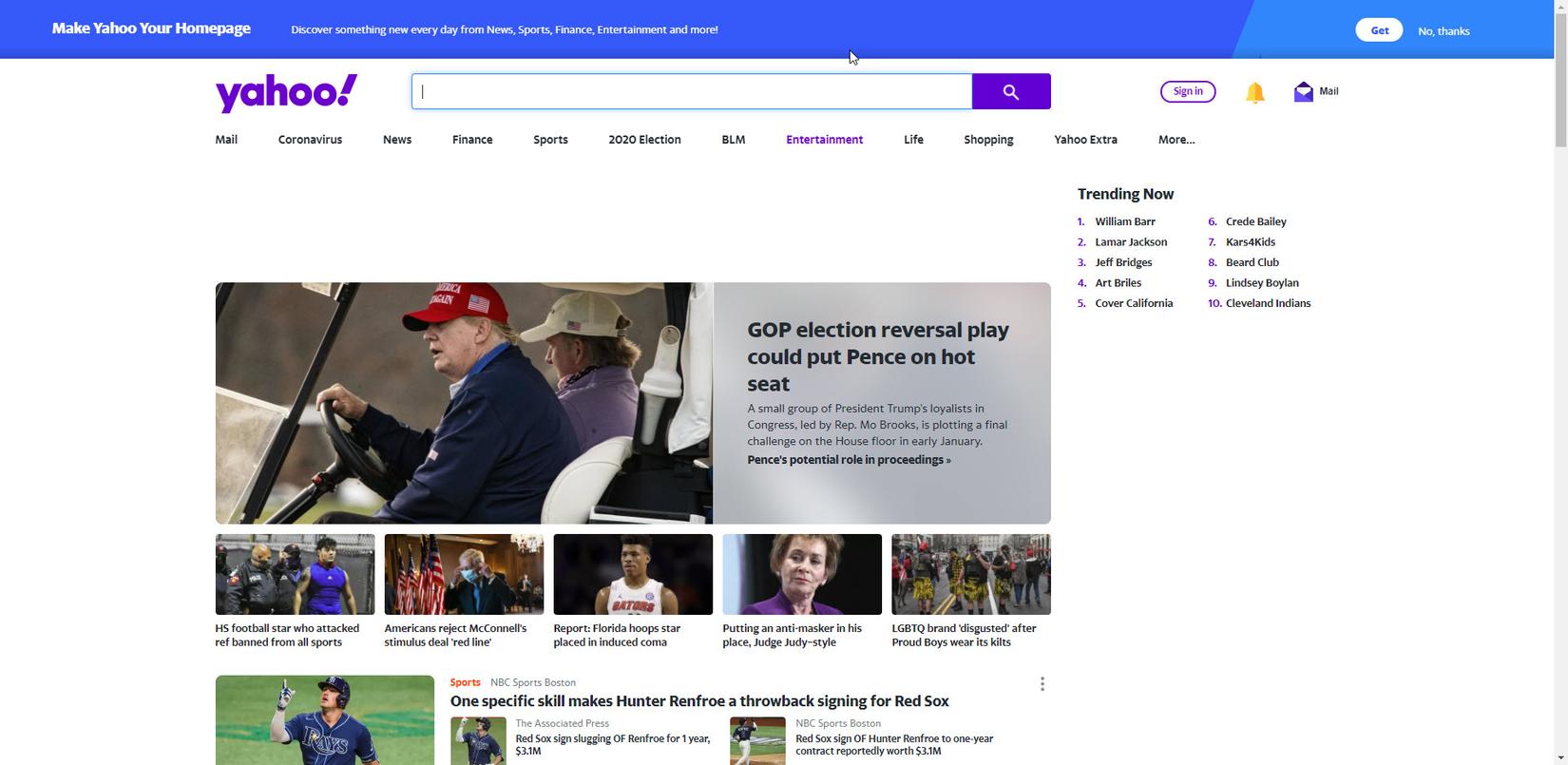Open trending topic Kars4Kids
Screen dimensions: 1568x765
1251,242
